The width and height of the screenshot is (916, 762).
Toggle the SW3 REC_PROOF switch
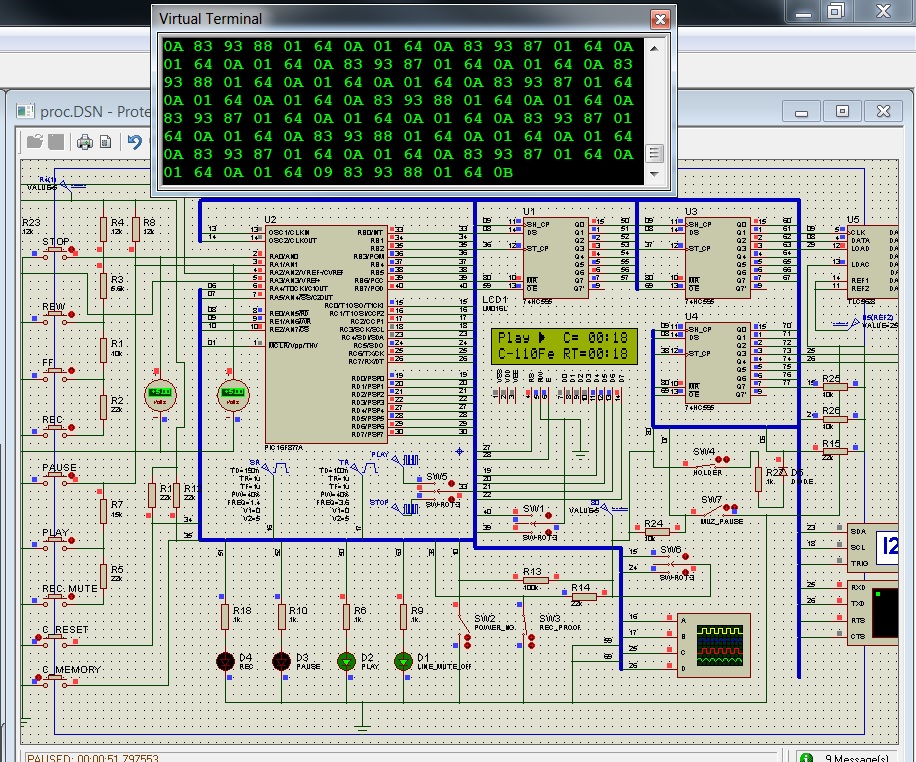point(529,625)
